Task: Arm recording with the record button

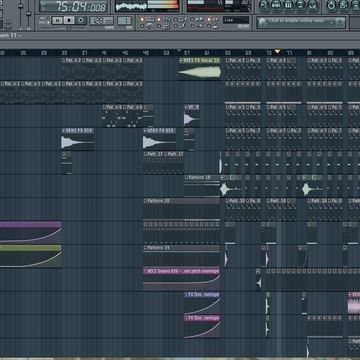Action: coord(81,20)
